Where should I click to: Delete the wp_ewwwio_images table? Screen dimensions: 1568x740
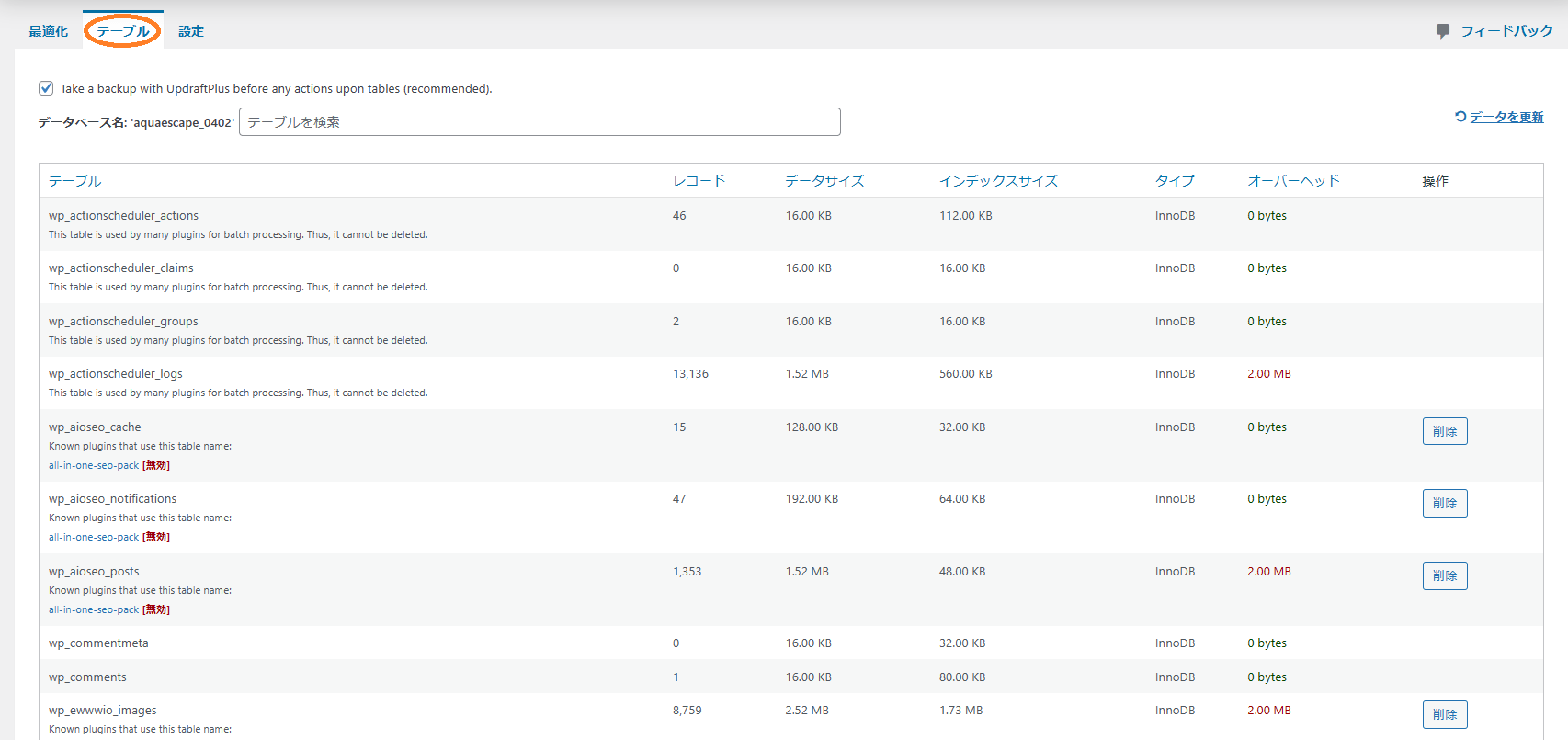pyautogui.click(x=1444, y=714)
